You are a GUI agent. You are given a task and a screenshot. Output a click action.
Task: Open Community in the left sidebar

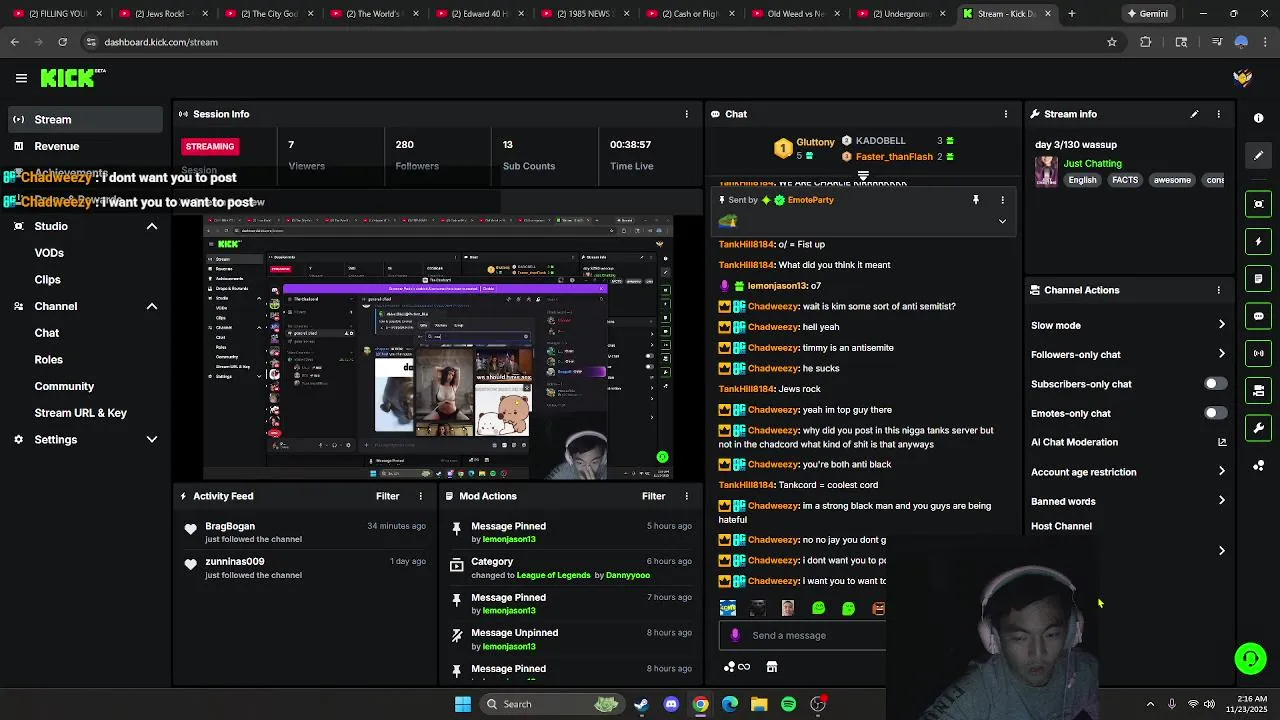(64, 386)
